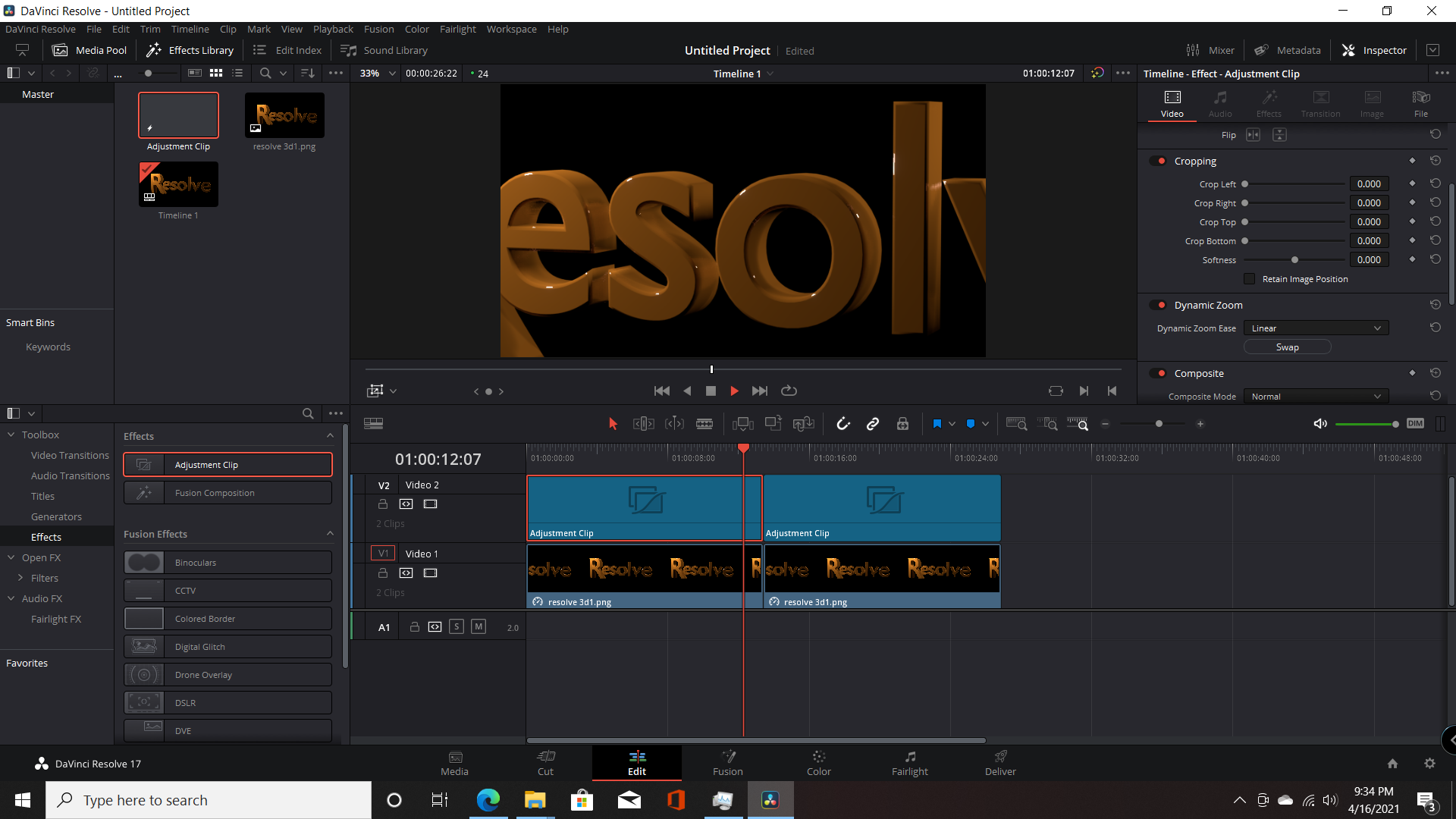Screen dimensions: 1456x819
Task: Select Timeline 1 thumbnail in Media Pool
Action: click(x=178, y=184)
